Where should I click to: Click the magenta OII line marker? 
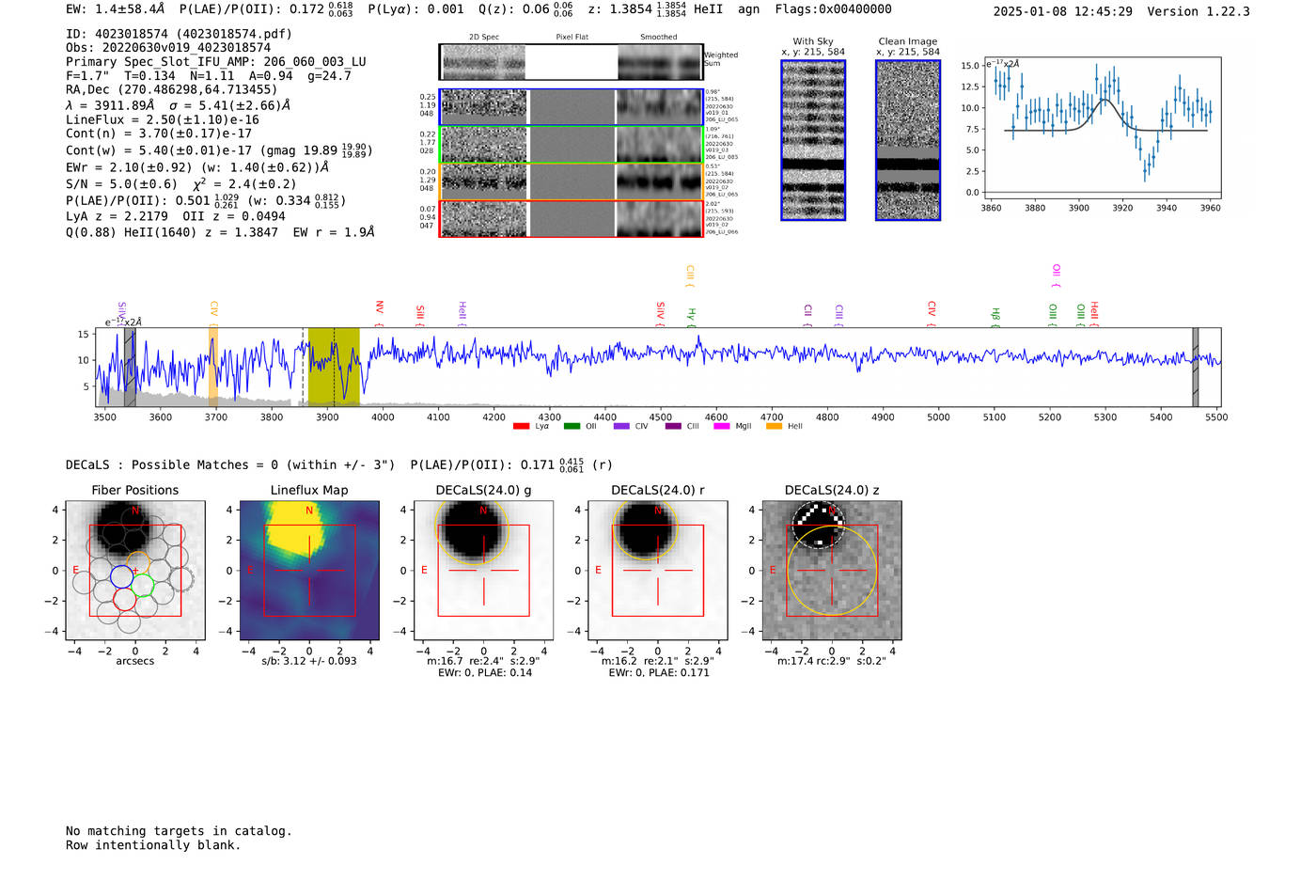click(x=1057, y=275)
